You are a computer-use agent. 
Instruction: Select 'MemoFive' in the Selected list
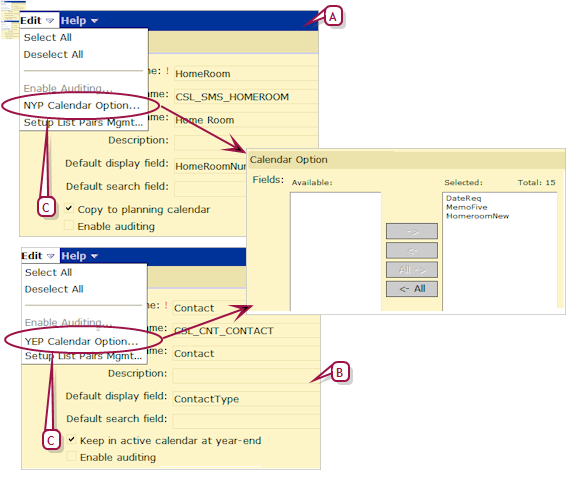tap(467, 207)
